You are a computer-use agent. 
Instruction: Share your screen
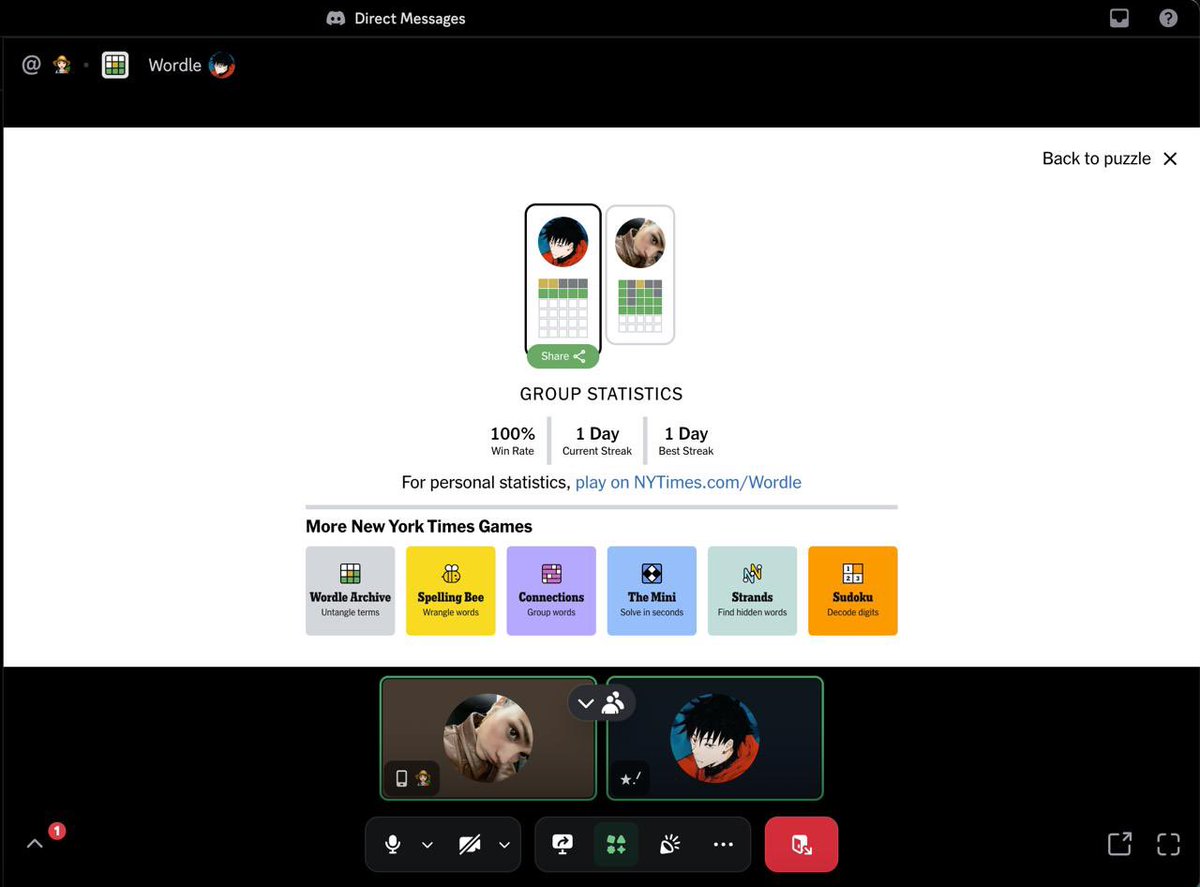(x=562, y=845)
